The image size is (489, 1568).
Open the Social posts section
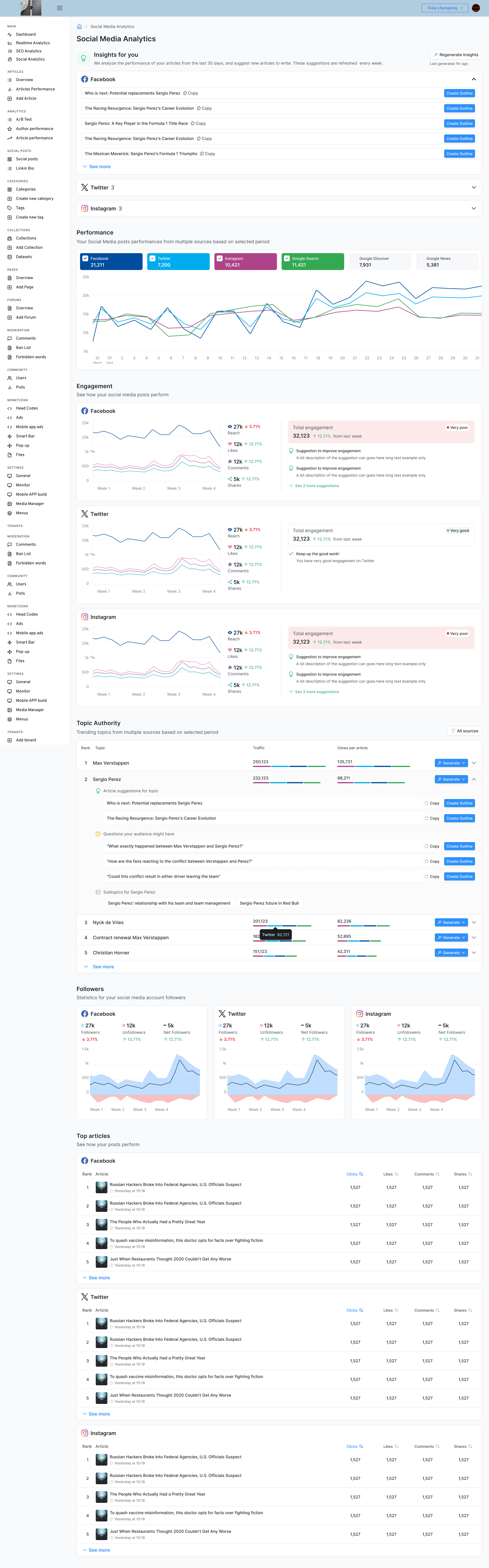point(27,159)
